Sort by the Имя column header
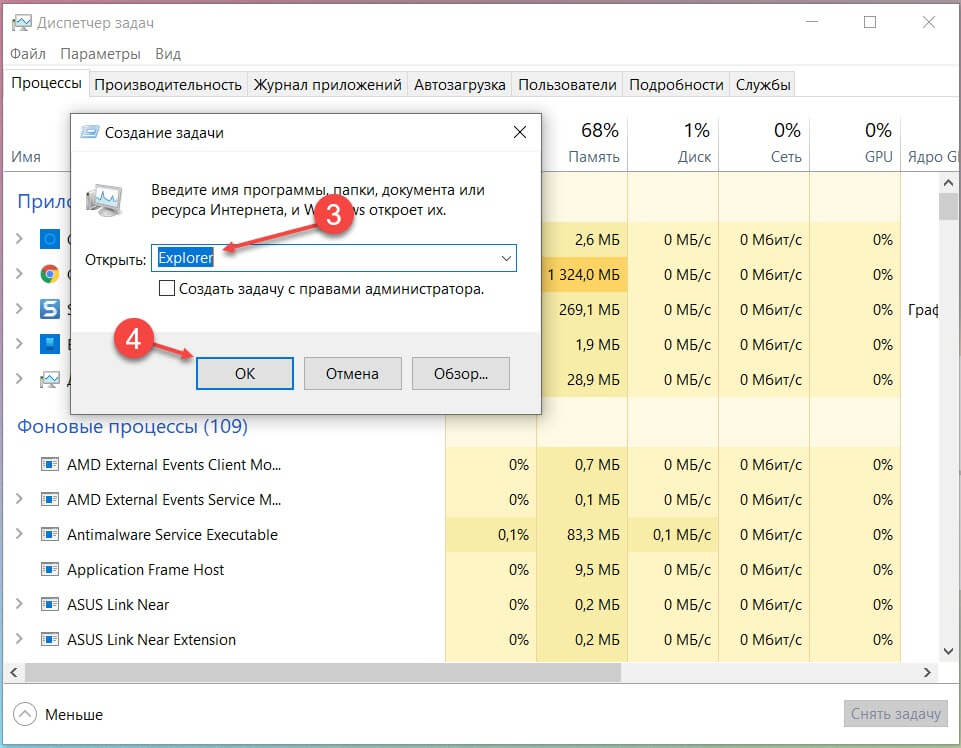Viewport: 961px width, 748px height. click(26, 157)
